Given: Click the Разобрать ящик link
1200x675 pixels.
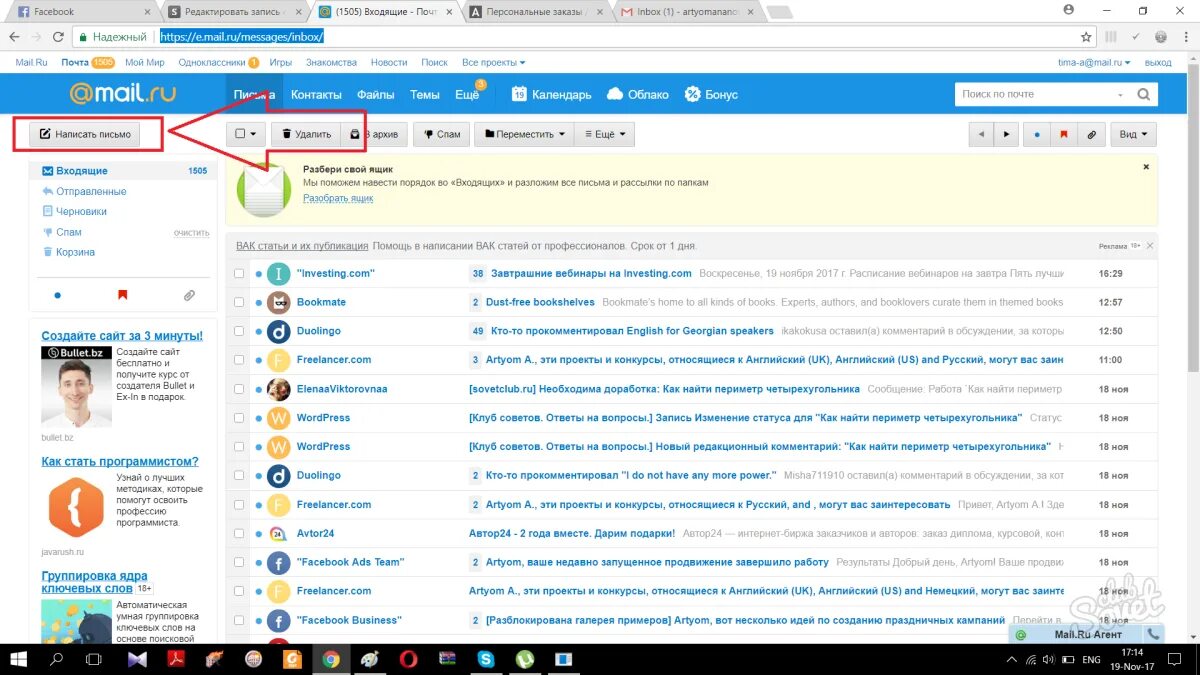Looking at the screenshot, I should [338, 198].
